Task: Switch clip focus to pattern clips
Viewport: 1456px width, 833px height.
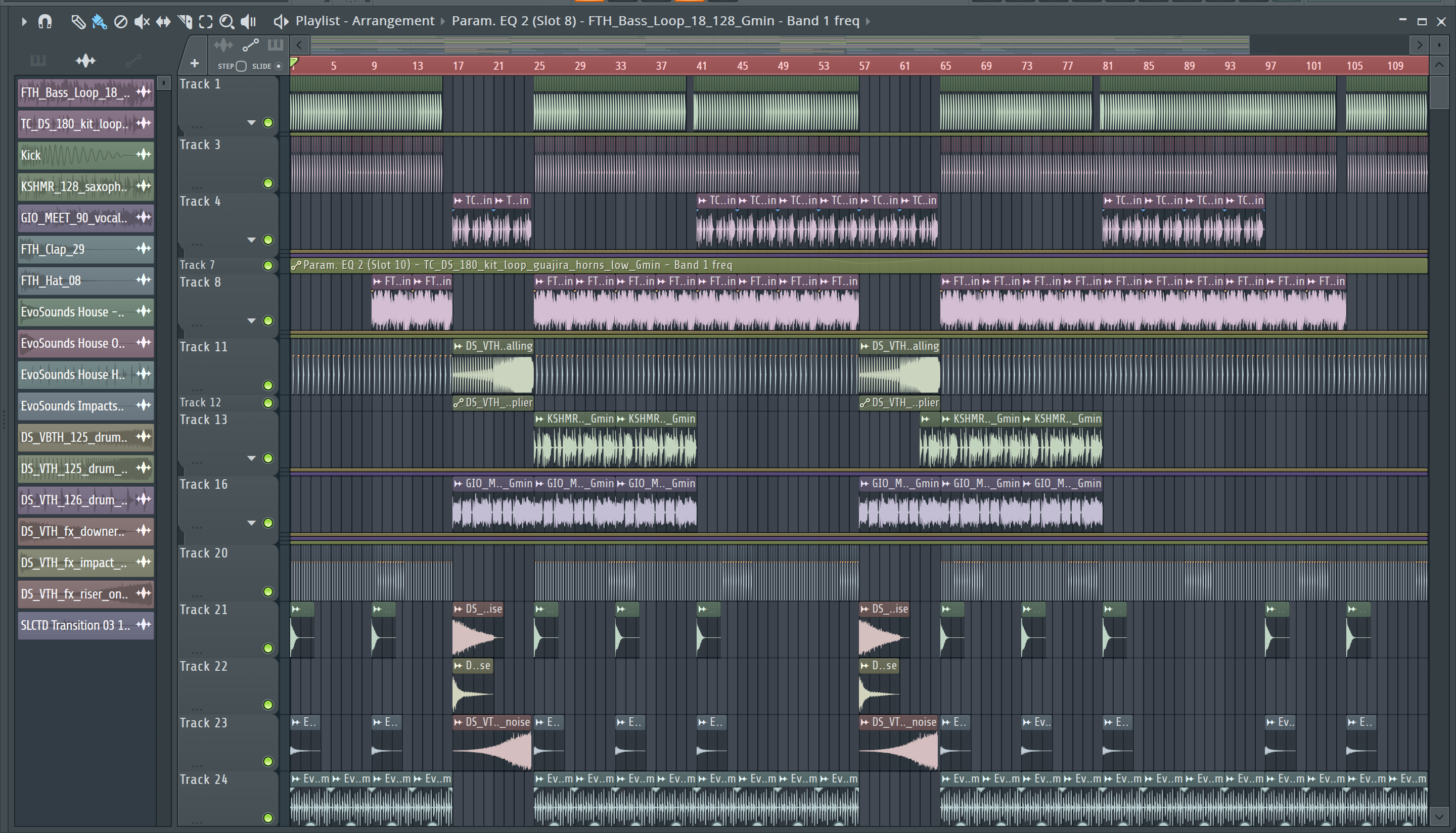Action: 275,45
